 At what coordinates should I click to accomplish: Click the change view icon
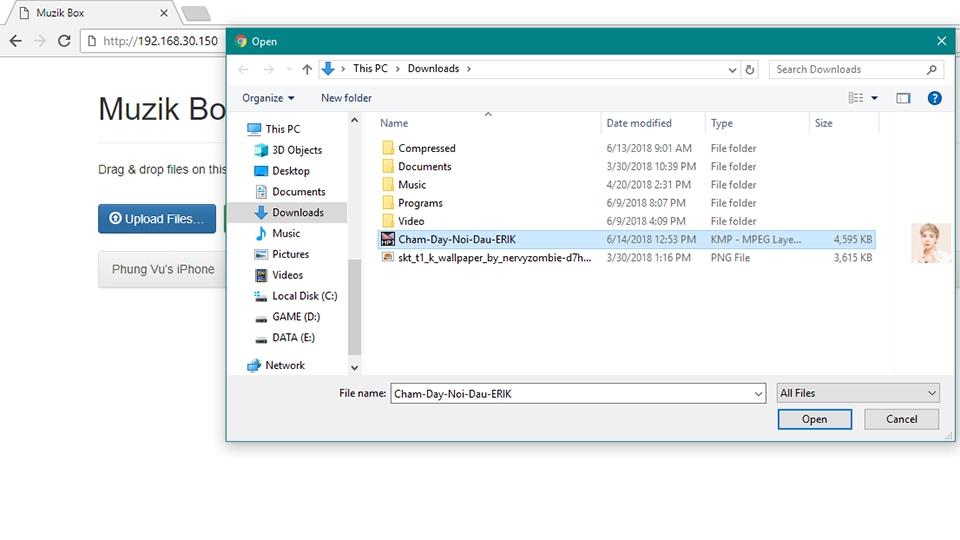pos(856,98)
